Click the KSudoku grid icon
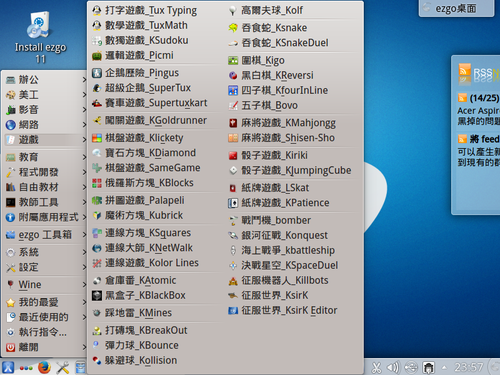The height and width of the screenshot is (375, 500). pos(97,41)
